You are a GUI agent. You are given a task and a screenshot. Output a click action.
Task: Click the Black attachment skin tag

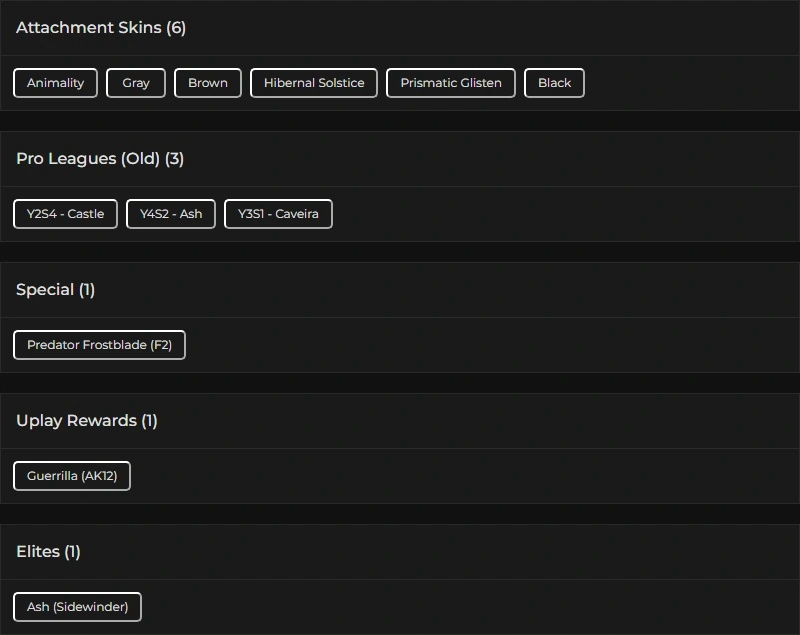click(x=554, y=83)
